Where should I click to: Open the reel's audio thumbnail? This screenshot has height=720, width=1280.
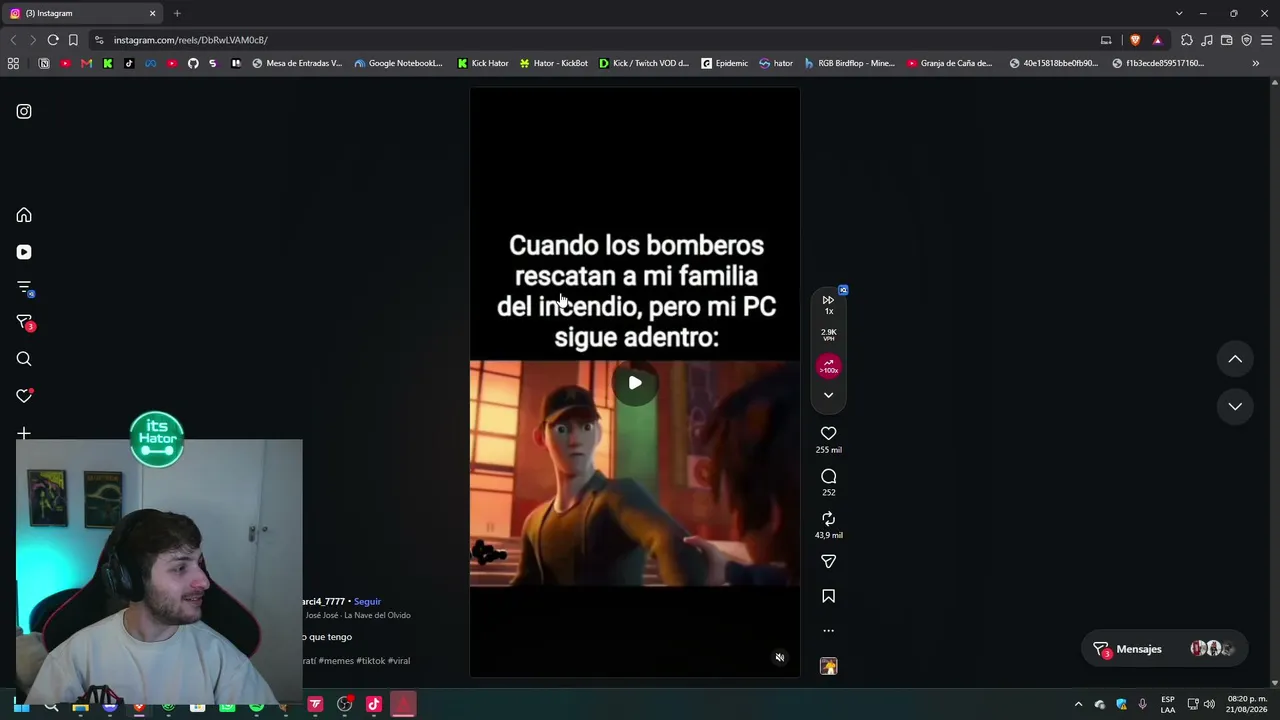[828, 666]
